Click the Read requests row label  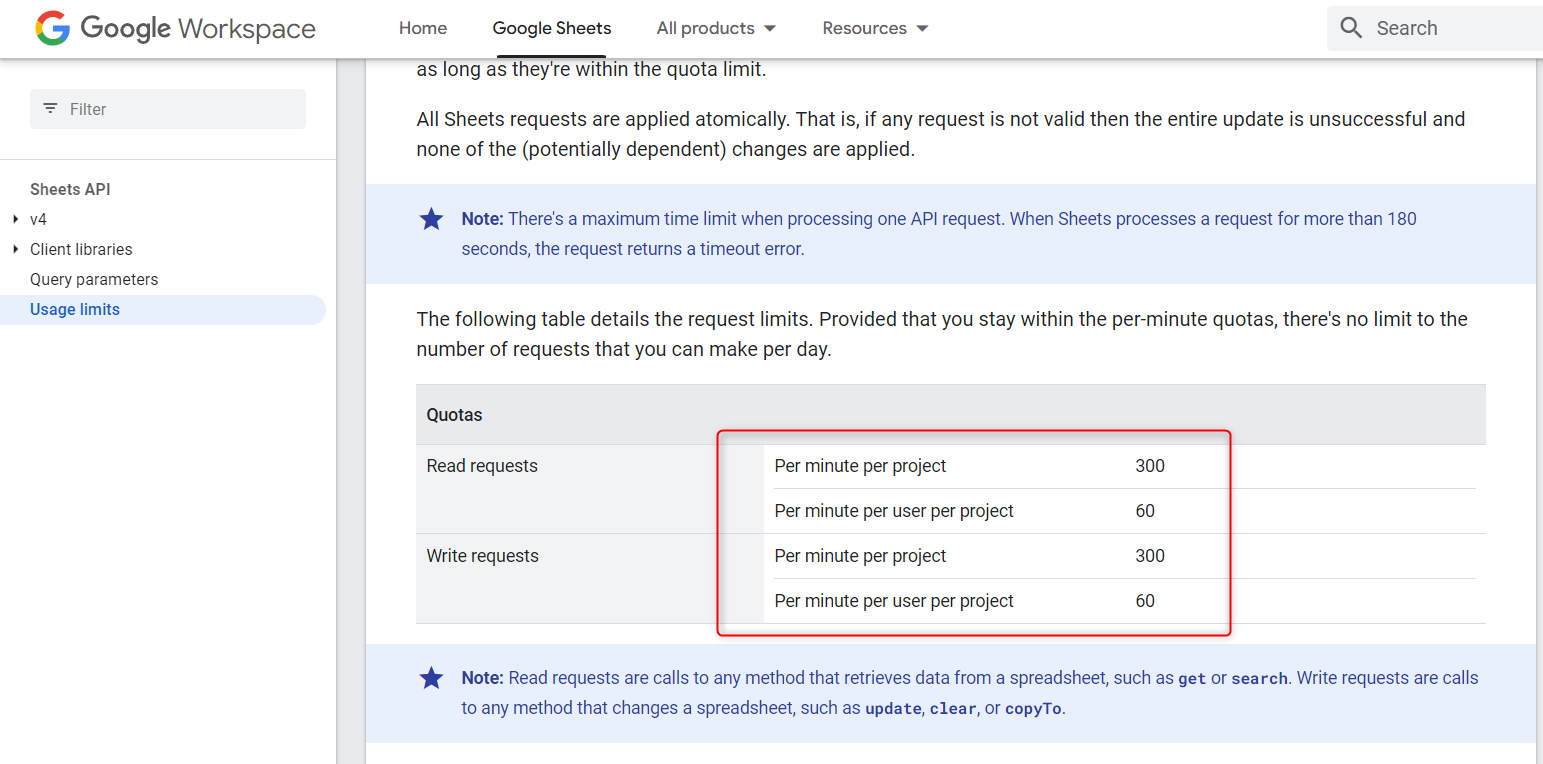(482, 466)
